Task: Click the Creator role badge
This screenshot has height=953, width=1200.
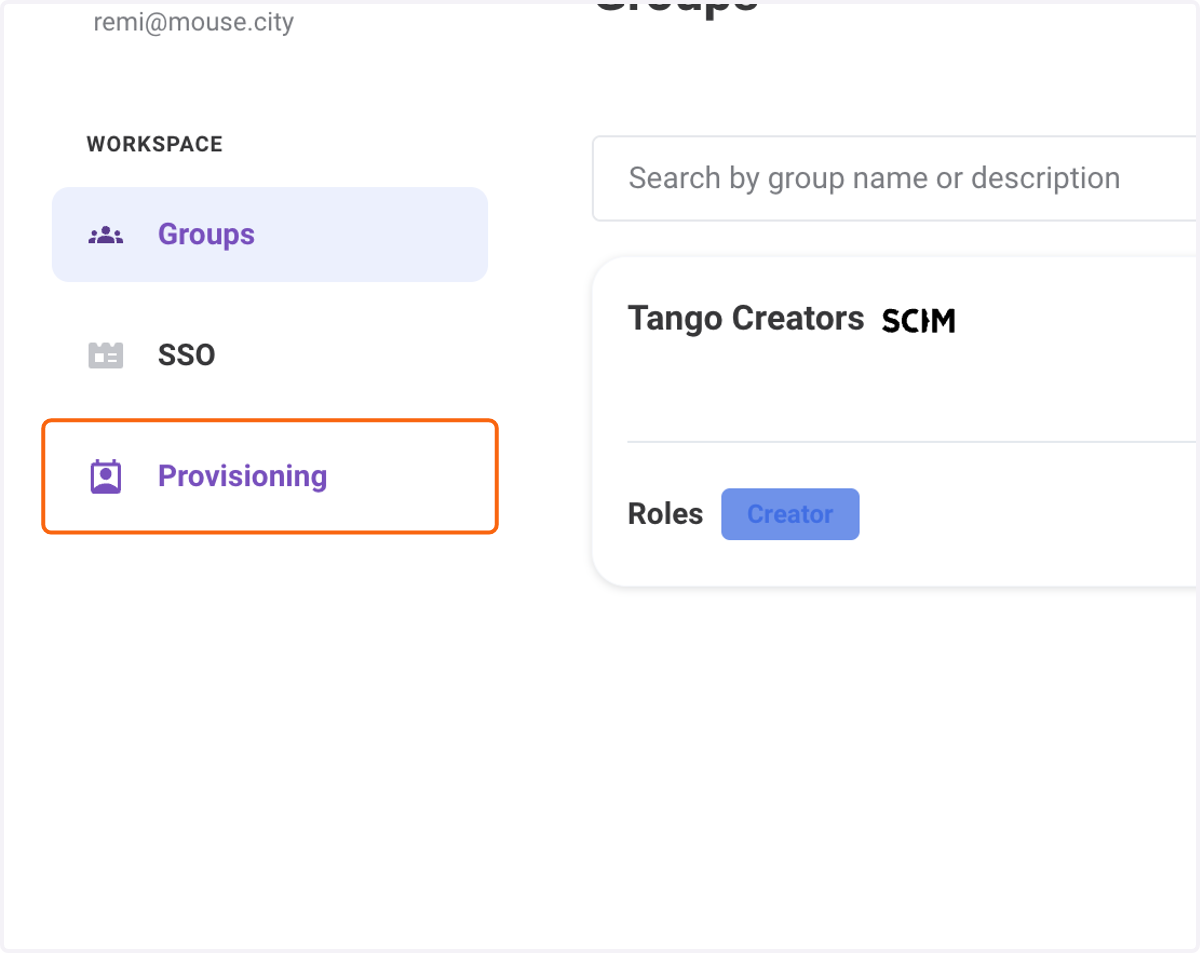Action: pos(790,514)
